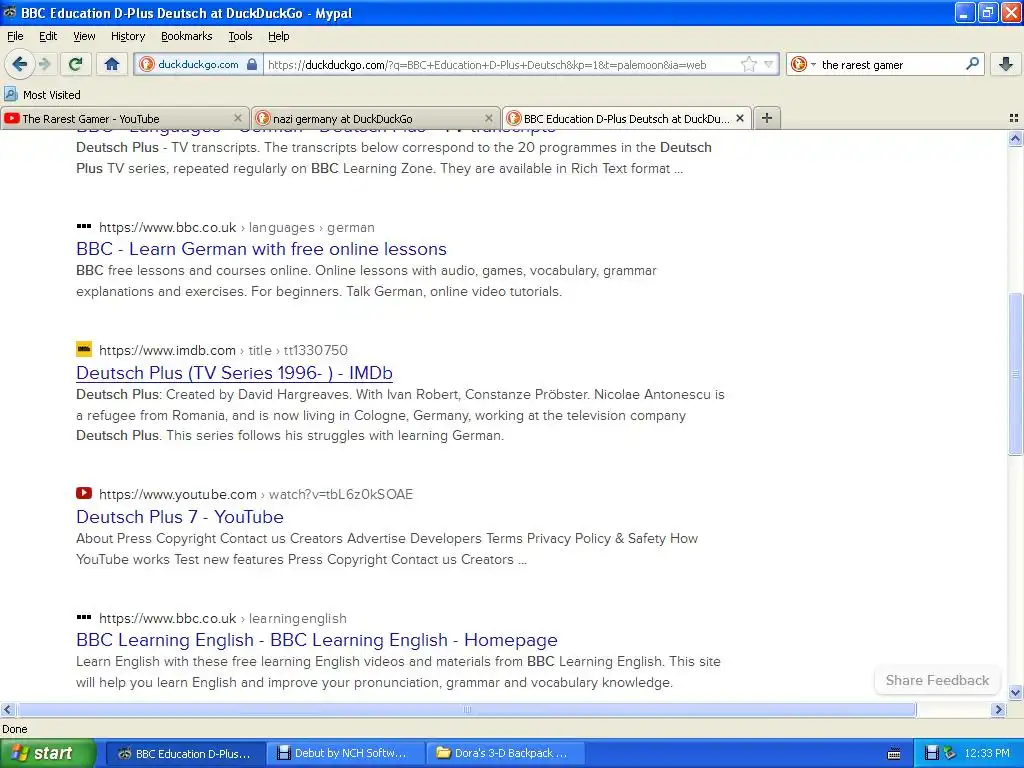Screen dimensions: 1024x768
Task: Open the Edit menu
Action: (x=48, y=36)
